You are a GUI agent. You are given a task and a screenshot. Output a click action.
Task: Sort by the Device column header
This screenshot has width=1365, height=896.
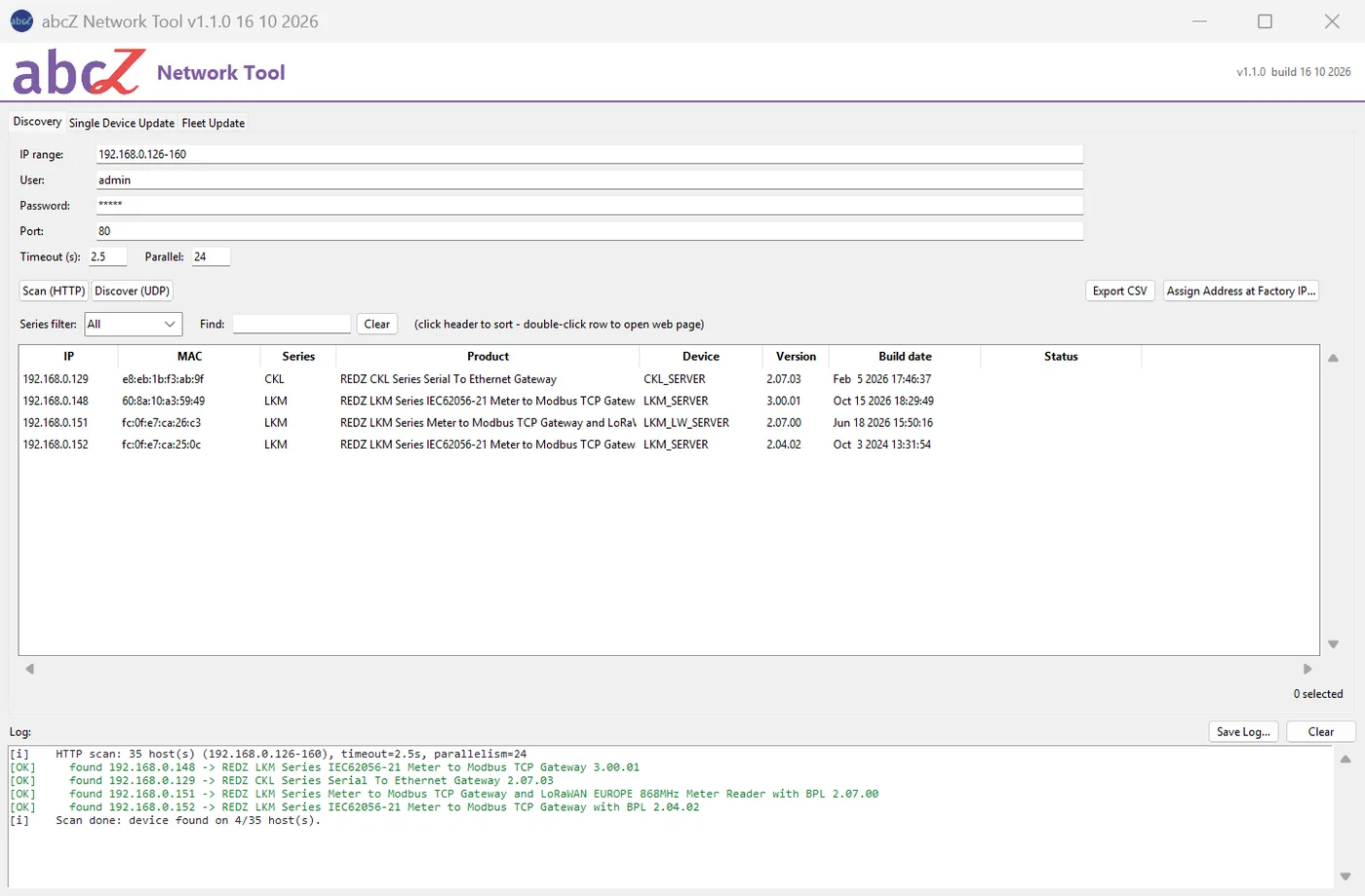tap(701, 357)
